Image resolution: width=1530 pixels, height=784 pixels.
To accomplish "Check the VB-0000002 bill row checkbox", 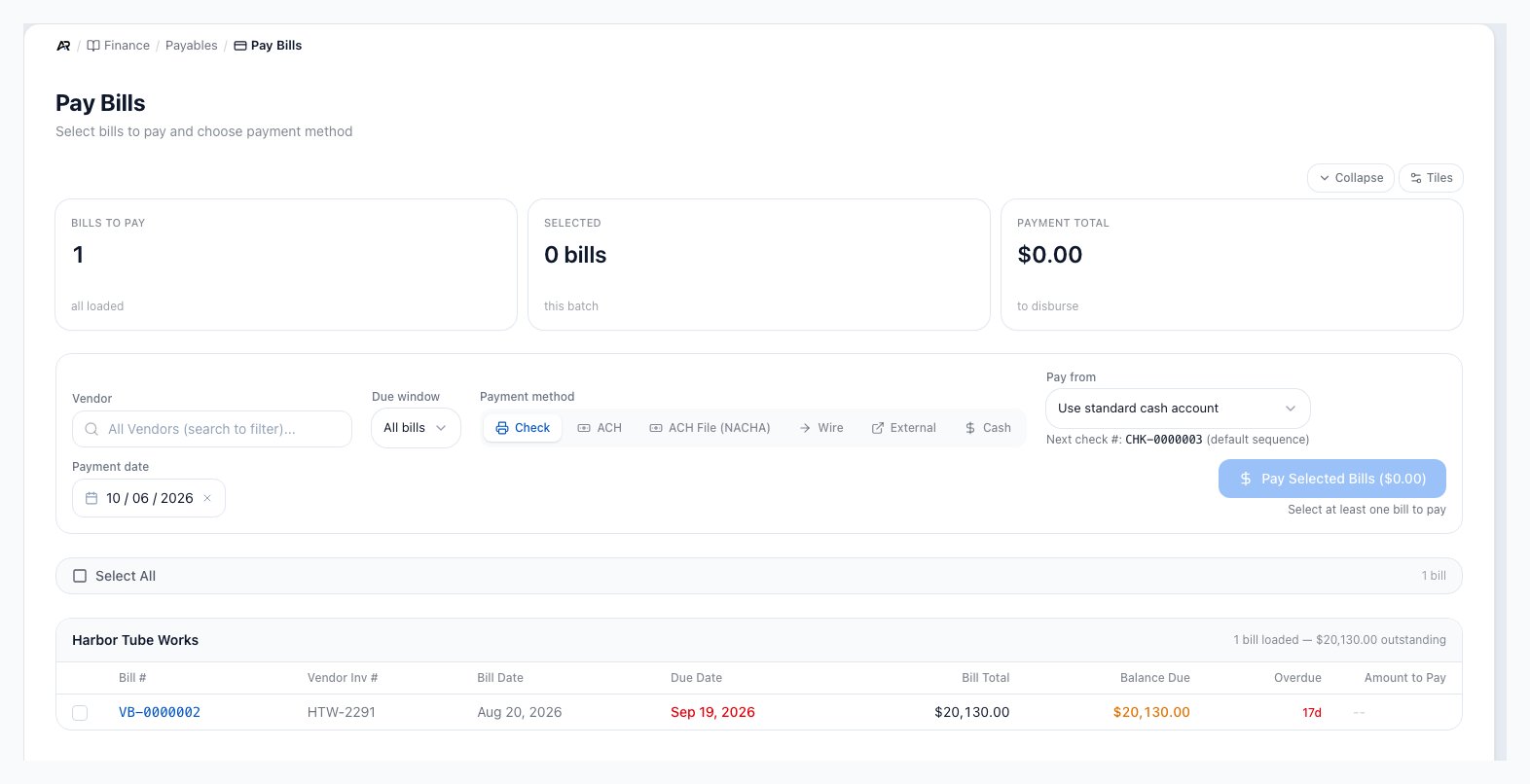I will 80,713.
